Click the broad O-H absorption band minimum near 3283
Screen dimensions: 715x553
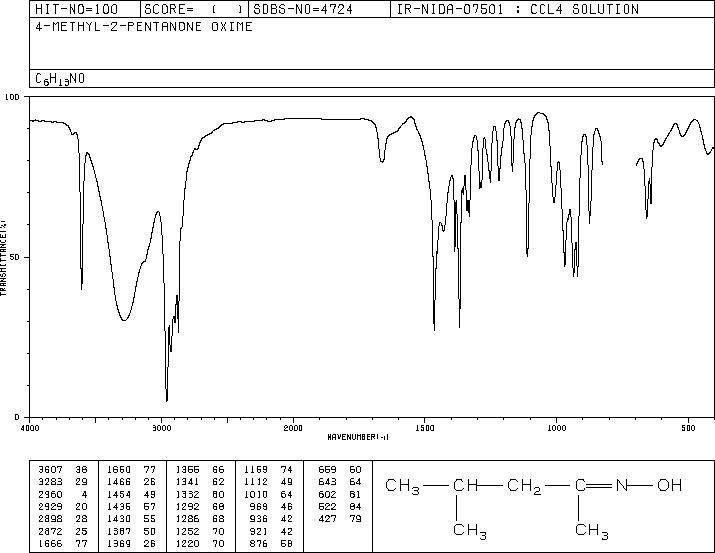[x=124, y=320]
